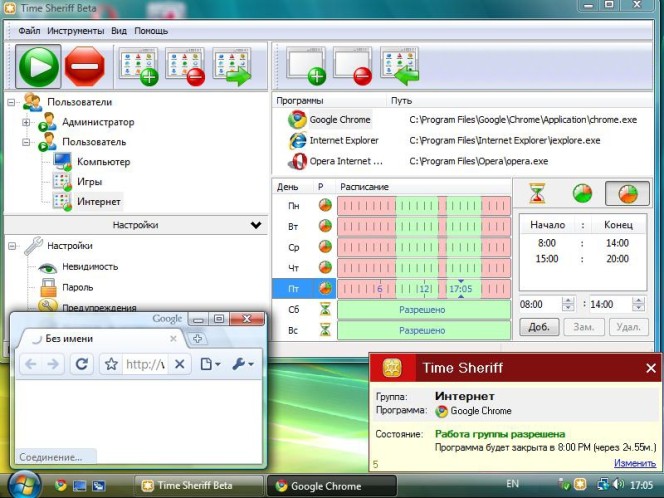Toggle mode icon for Ср row
This screenshot has width=664, height=498.
coord(325,247)
